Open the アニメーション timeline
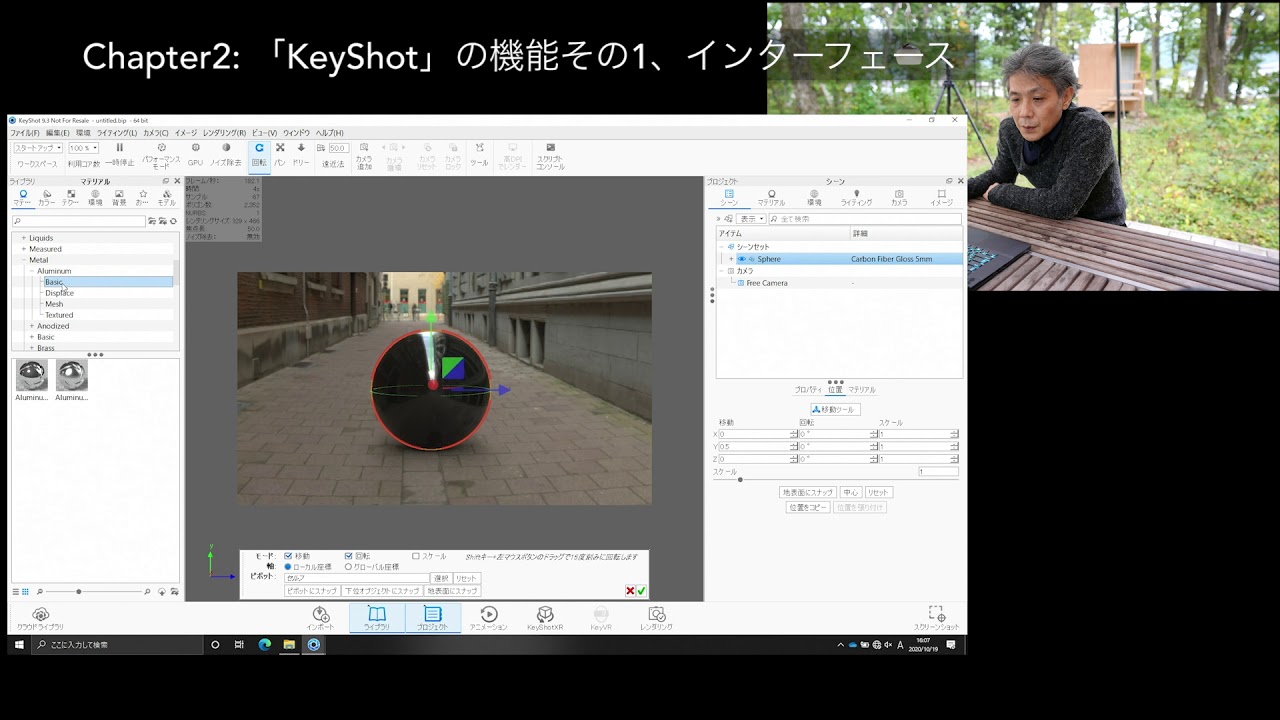 (x=489, y=619)
